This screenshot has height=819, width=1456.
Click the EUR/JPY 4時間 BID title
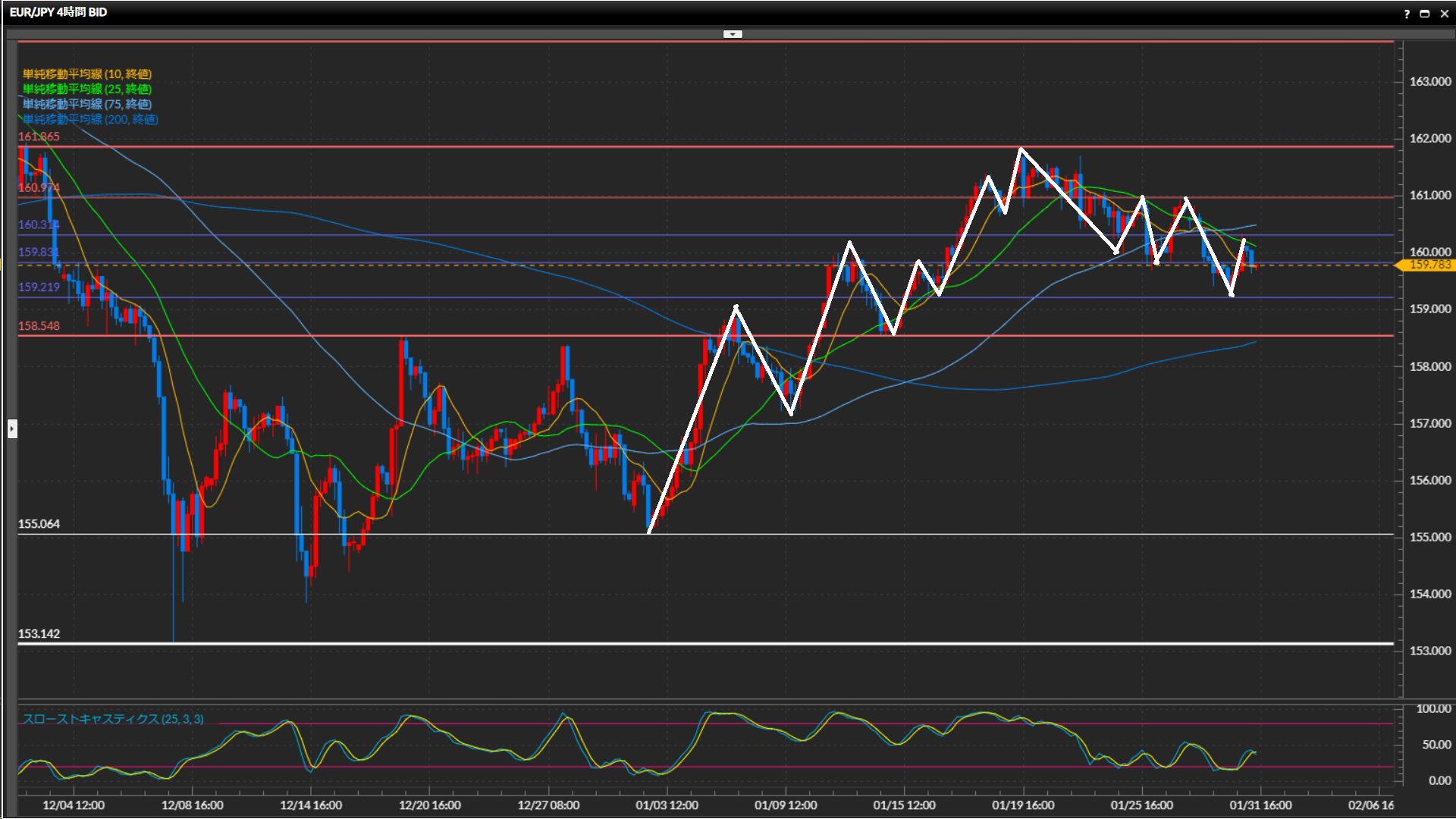pyautogui.click(x=58, y=12)
